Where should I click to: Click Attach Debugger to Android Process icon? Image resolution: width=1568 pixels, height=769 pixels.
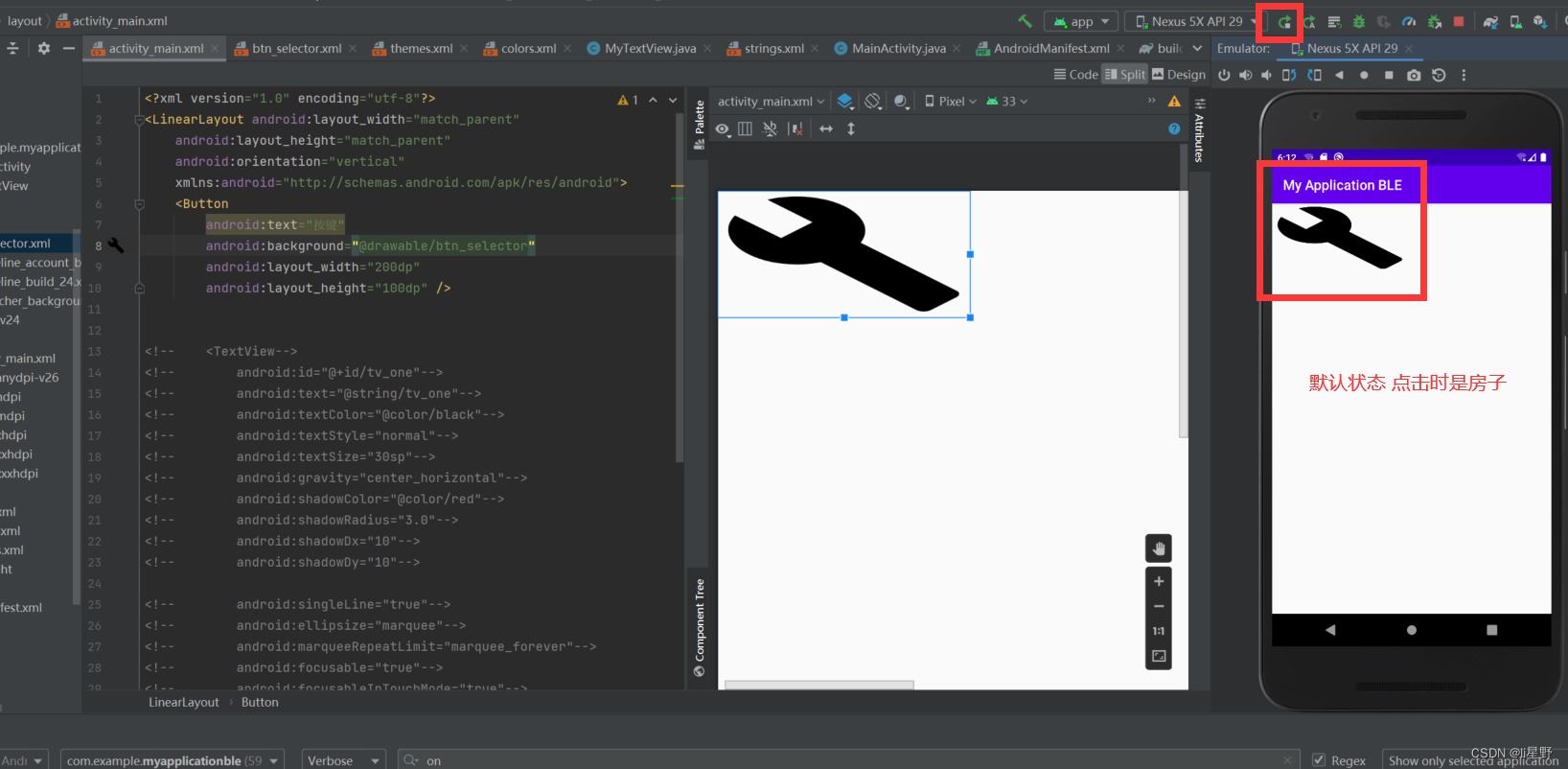pos(1434,21)
